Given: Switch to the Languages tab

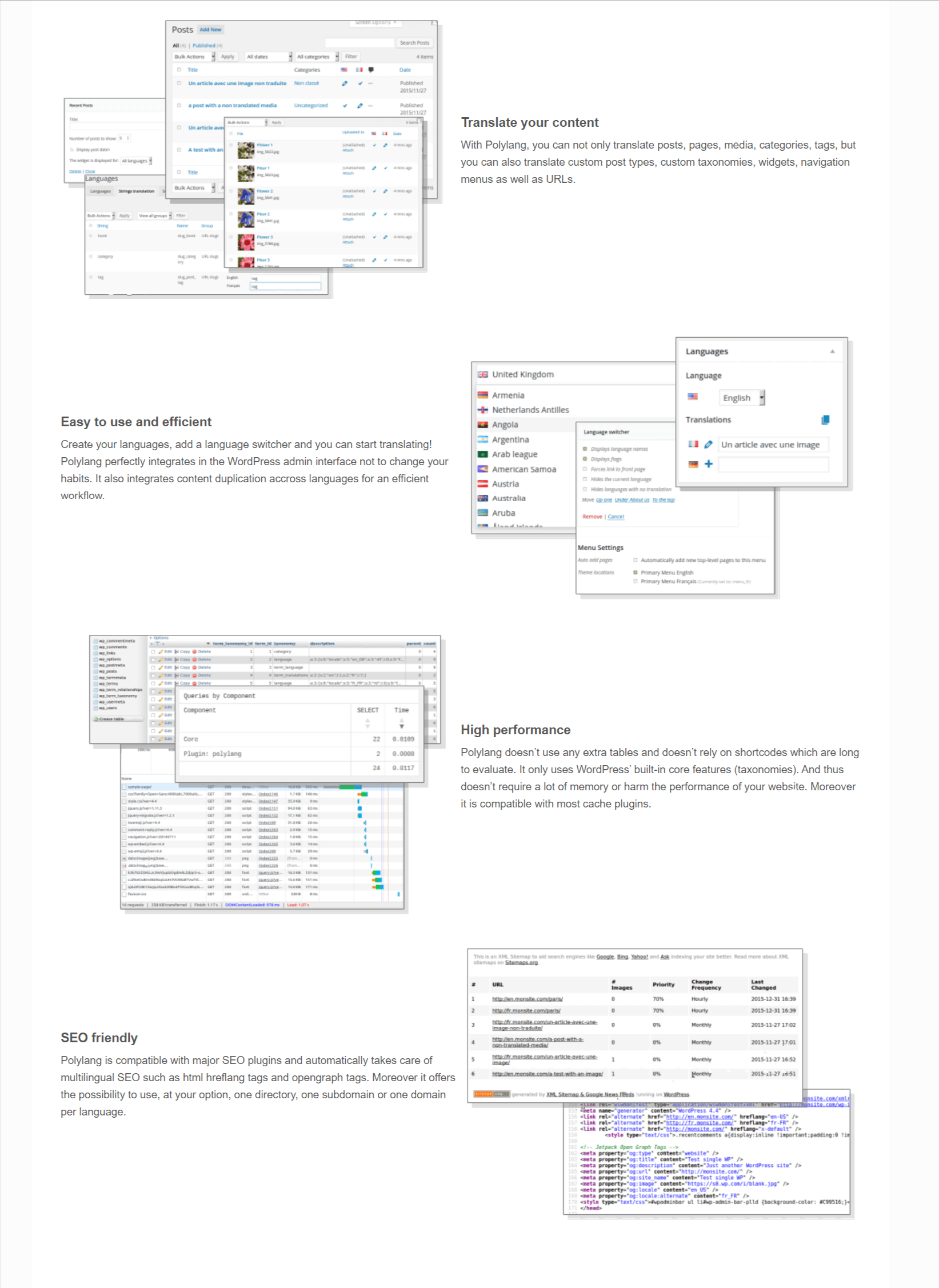Looking at the screenshot, I should point(101,191).
